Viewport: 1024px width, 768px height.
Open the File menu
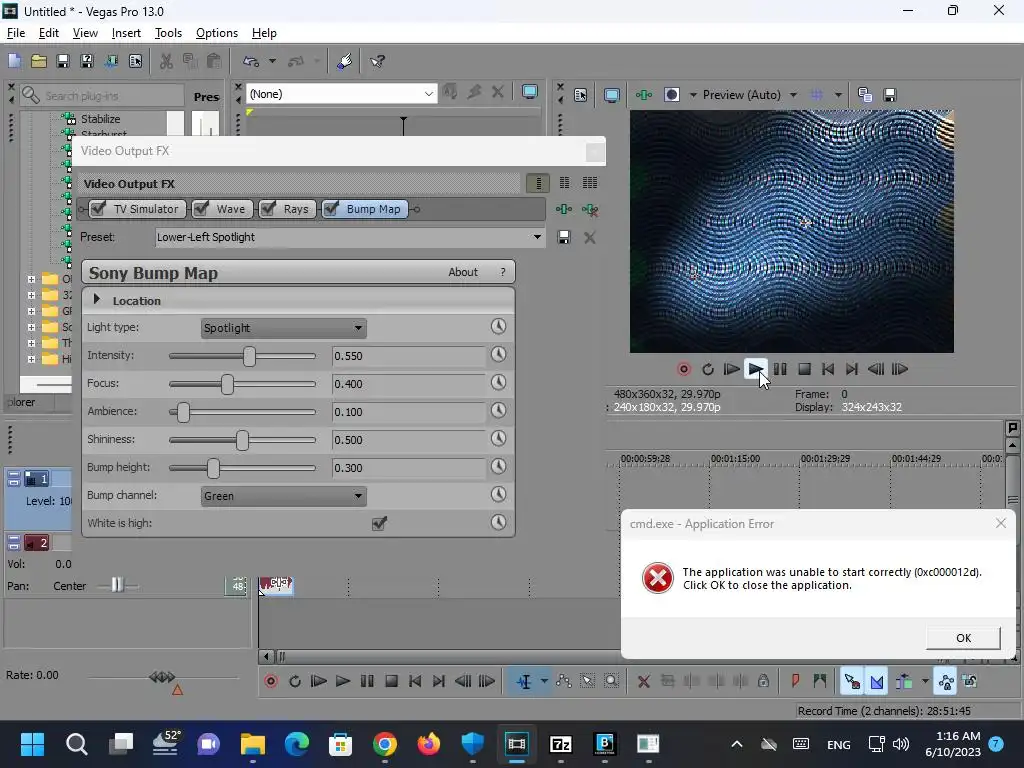click(16, 33)
